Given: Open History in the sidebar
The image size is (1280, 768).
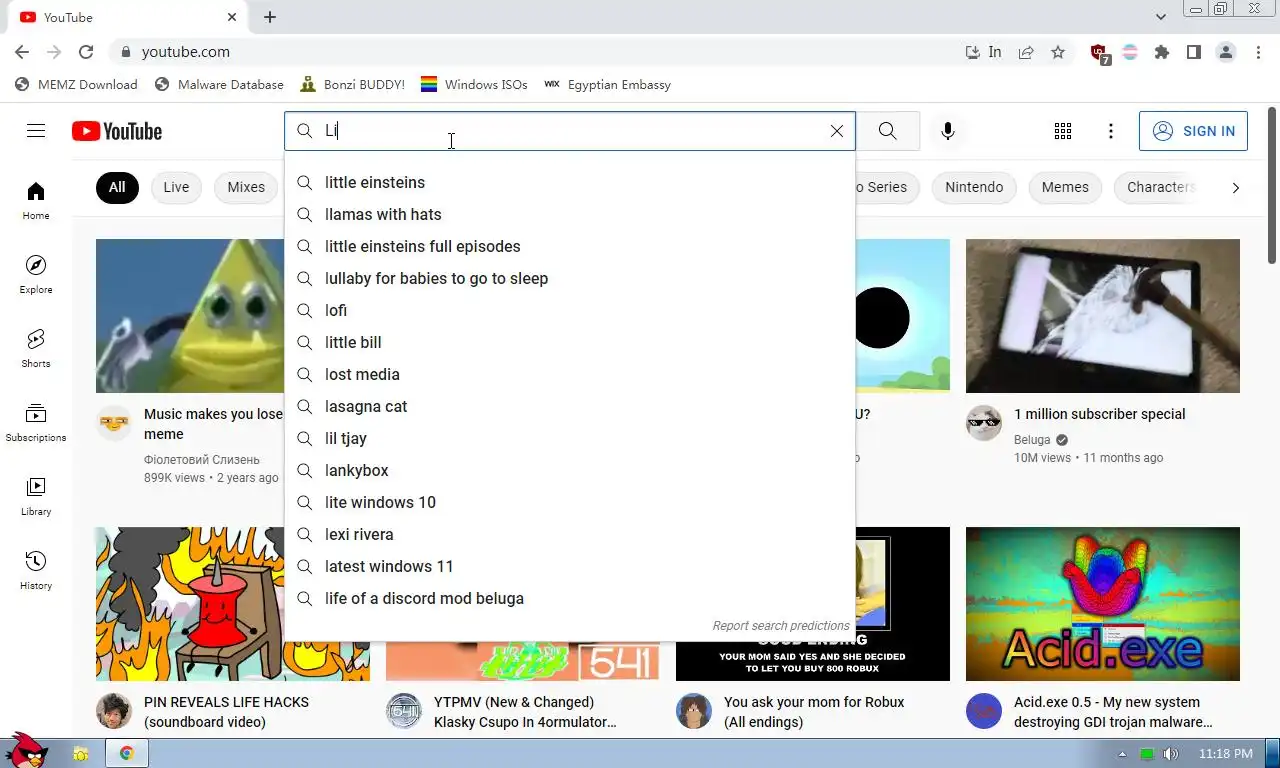Looking at the screenshot, I should click(x=36, y=570).
